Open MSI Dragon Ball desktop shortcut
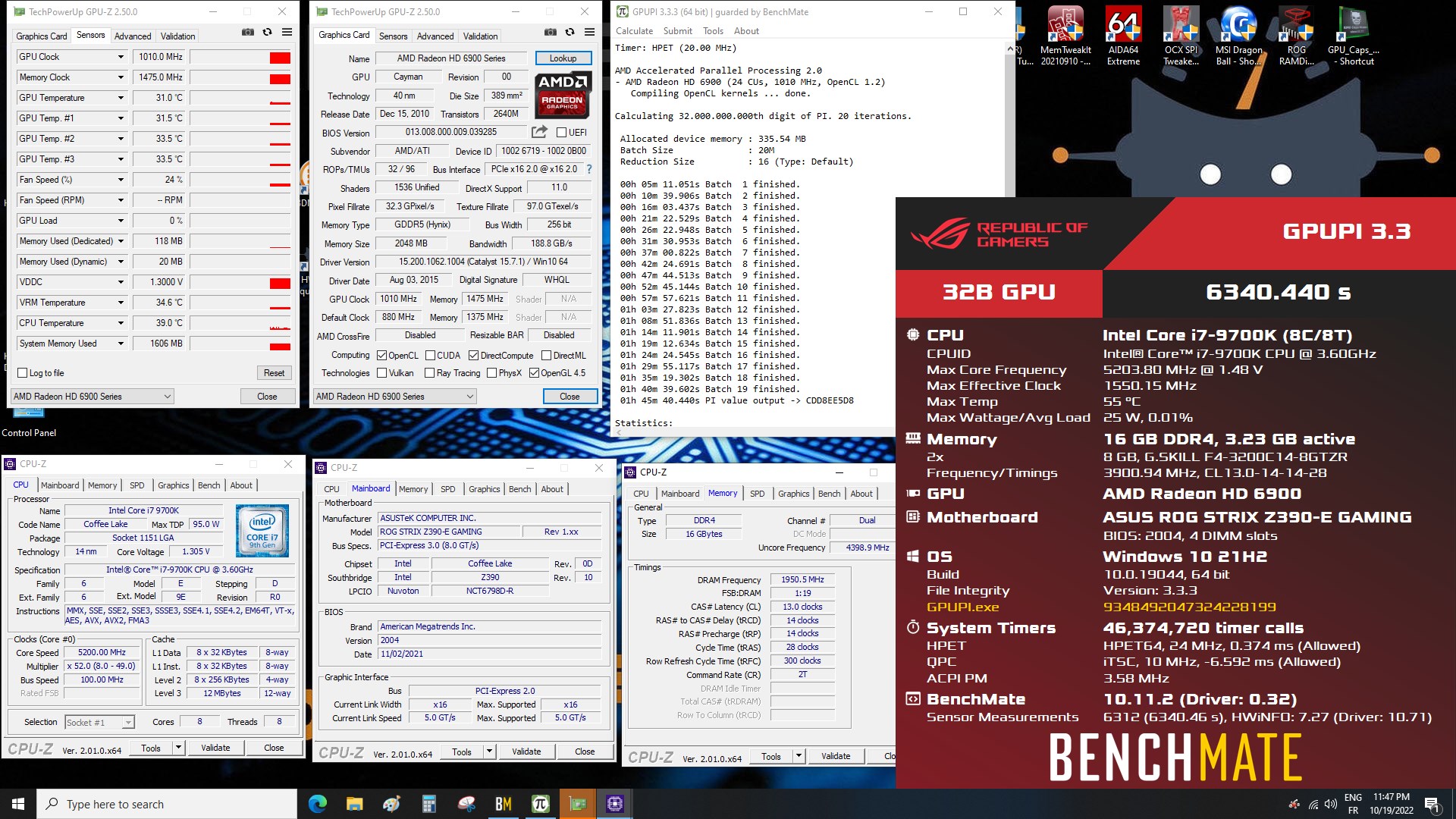 tap(1238, 36)
